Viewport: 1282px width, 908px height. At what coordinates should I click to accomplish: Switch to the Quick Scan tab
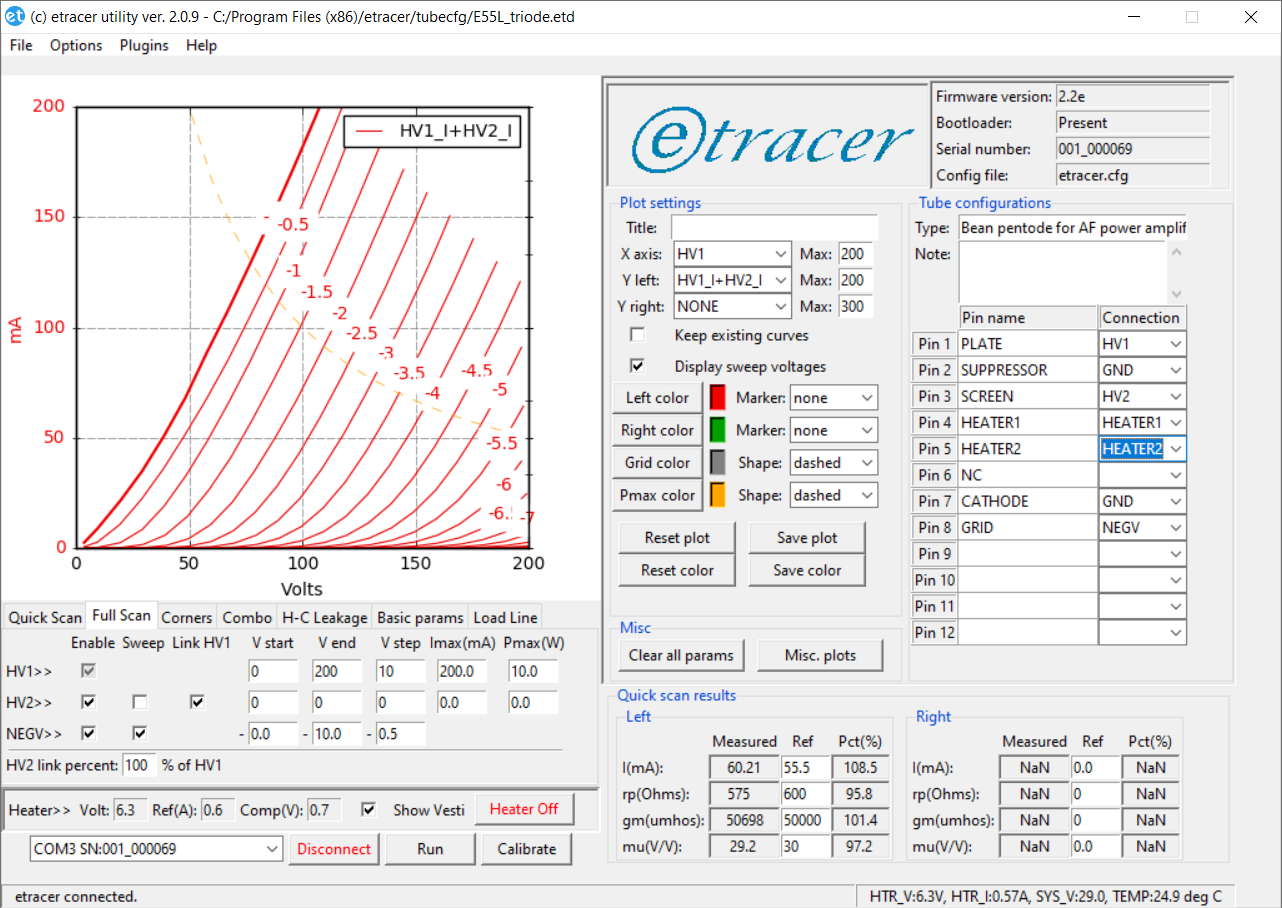(x=45, y=617)
